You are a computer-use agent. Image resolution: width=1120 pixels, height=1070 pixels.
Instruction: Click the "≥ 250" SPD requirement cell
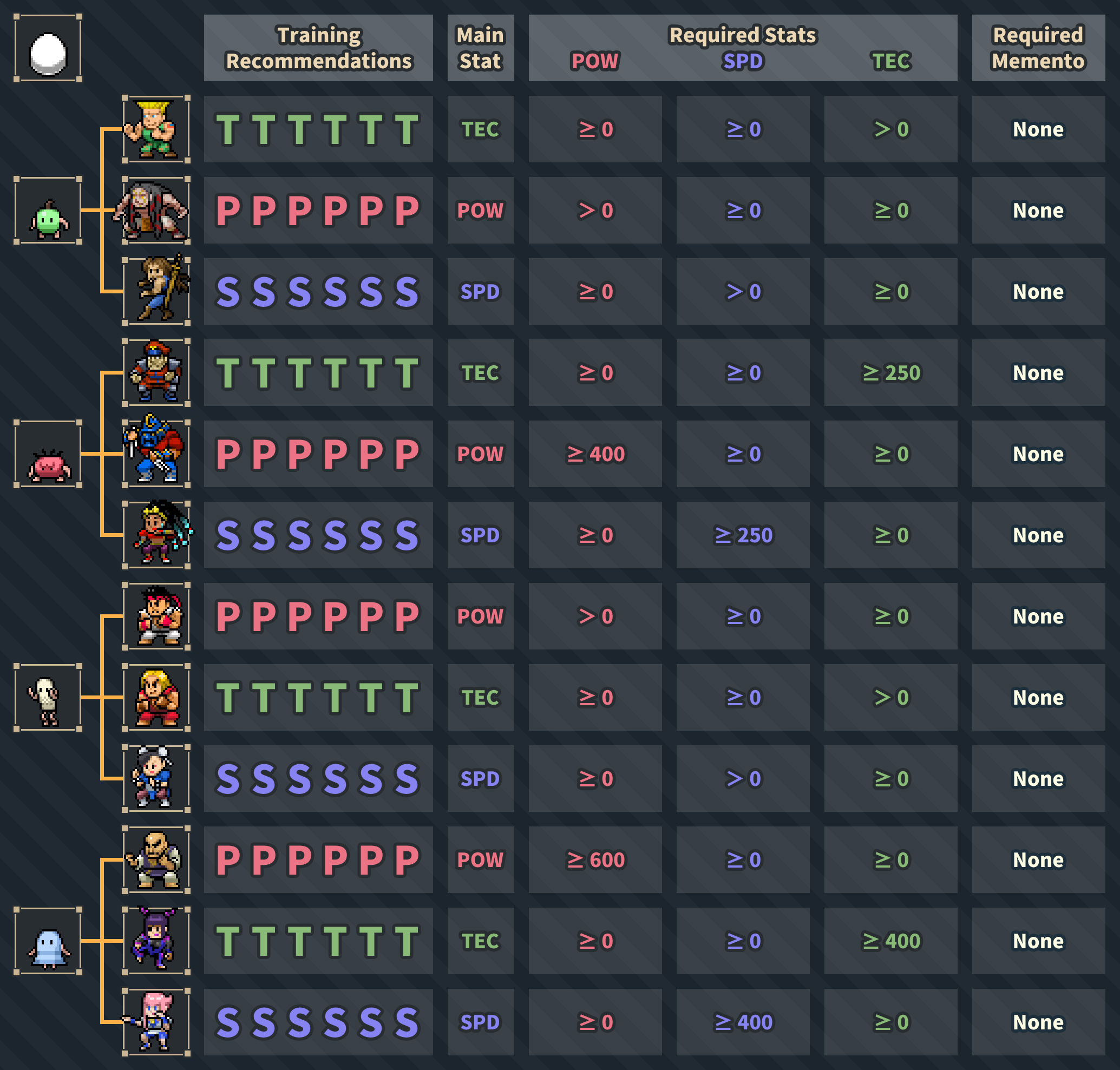743,535
